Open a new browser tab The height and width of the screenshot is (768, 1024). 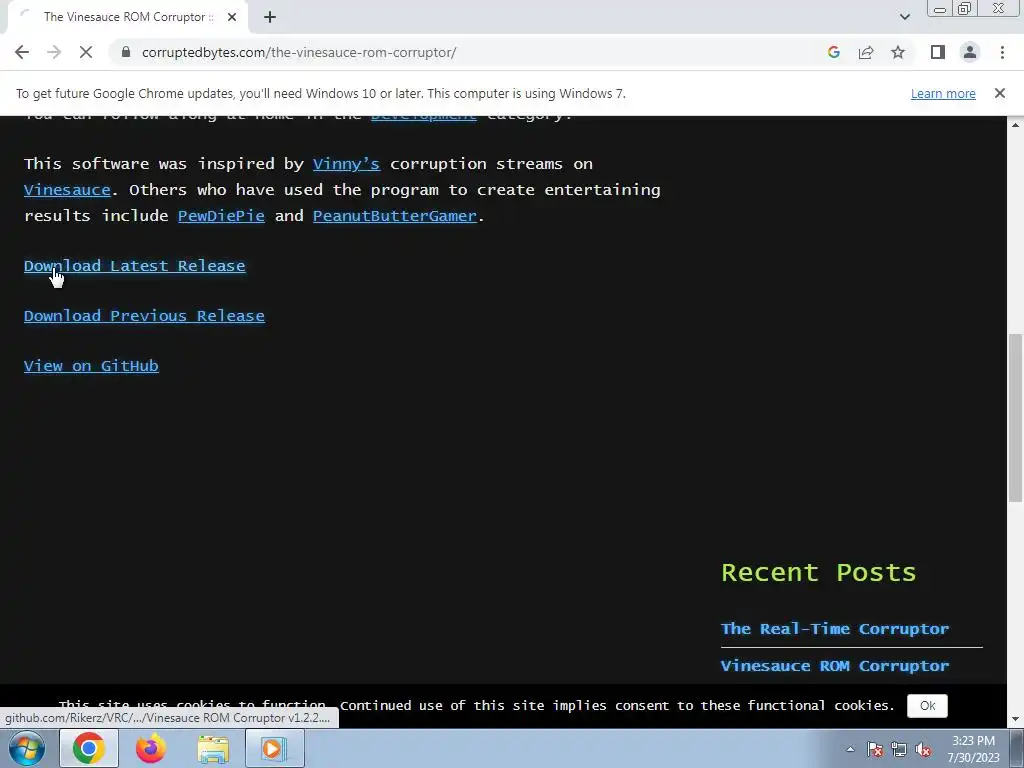pos(270,17)
